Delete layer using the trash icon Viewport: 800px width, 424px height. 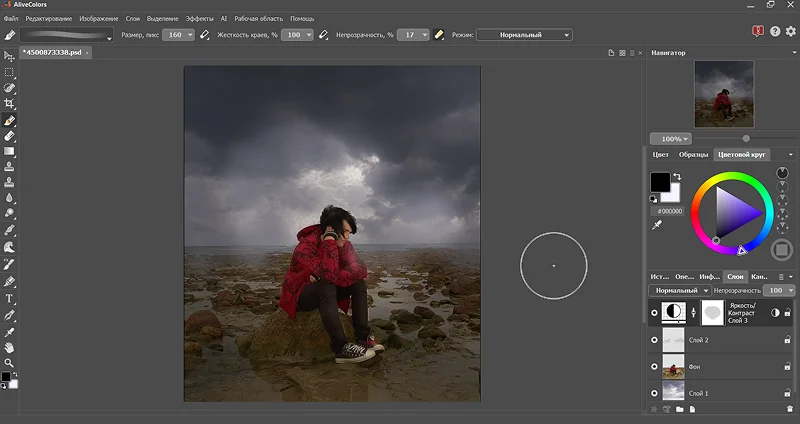coord(790,409)
